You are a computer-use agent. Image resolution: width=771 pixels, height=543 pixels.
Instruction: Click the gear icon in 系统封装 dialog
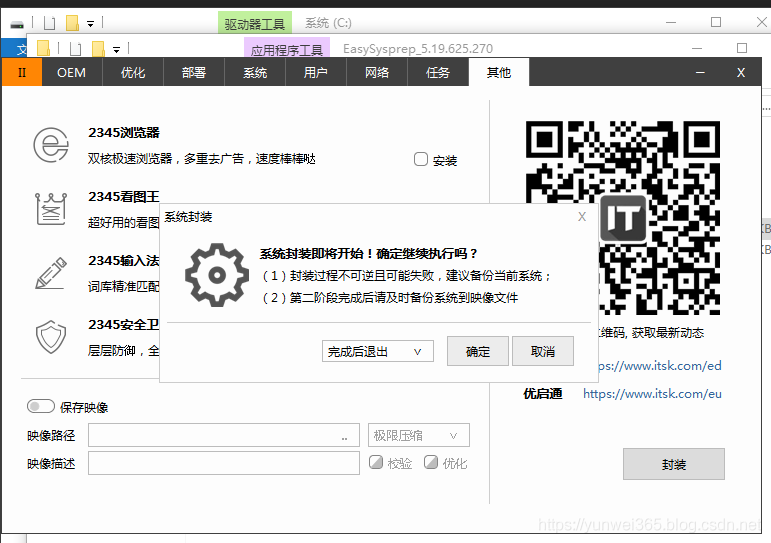217,275
